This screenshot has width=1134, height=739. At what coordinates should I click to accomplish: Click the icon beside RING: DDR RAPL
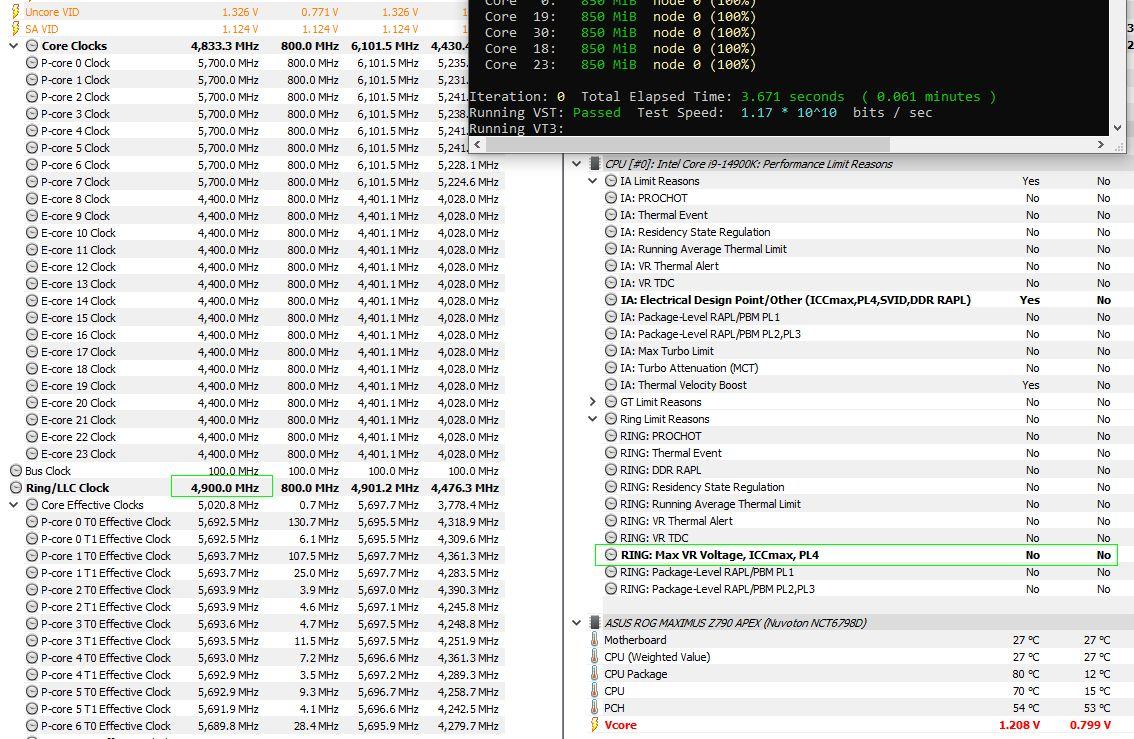pyautogui.click(x=611, y=470)
